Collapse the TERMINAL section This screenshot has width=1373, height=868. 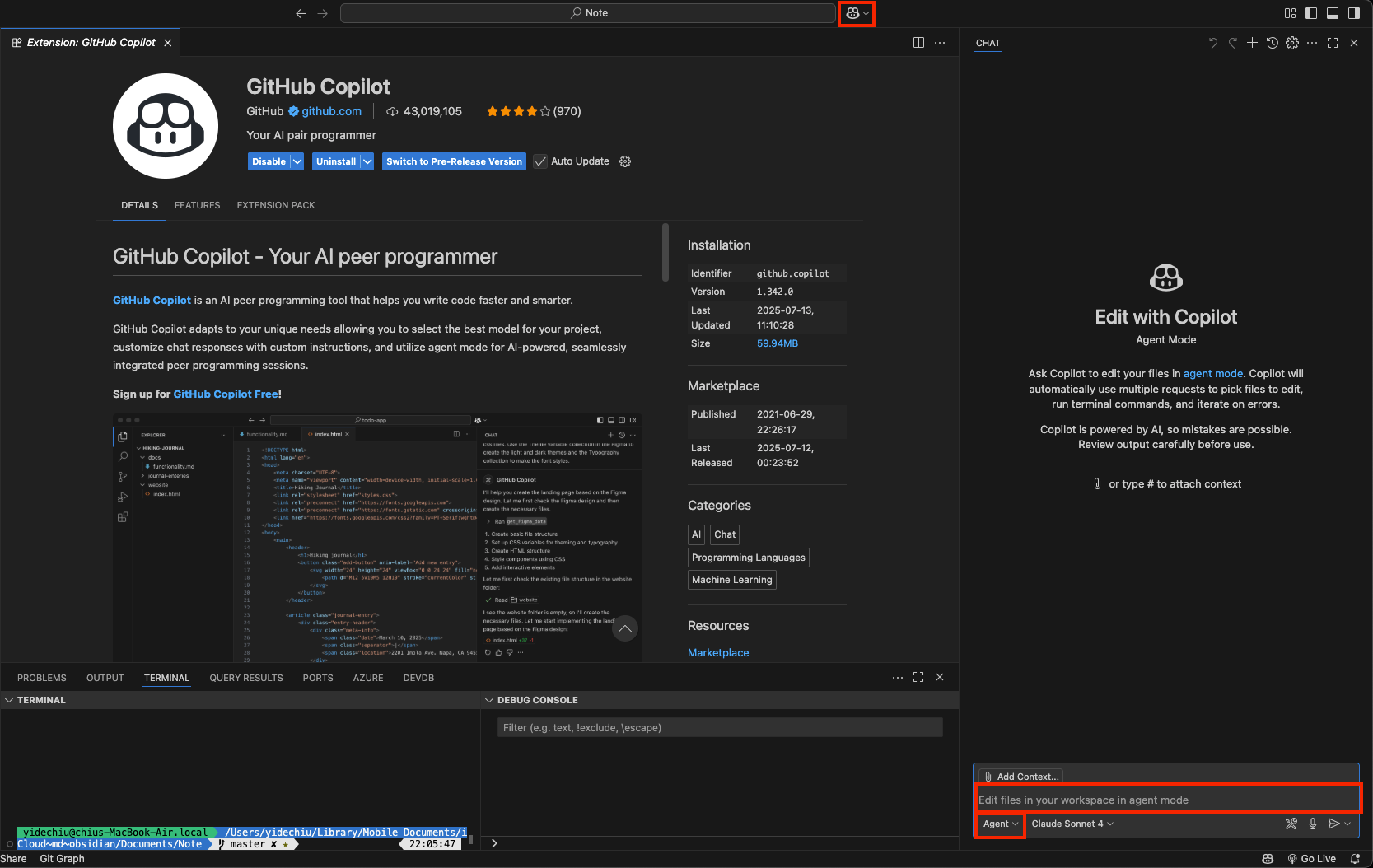tap(9, 700)
